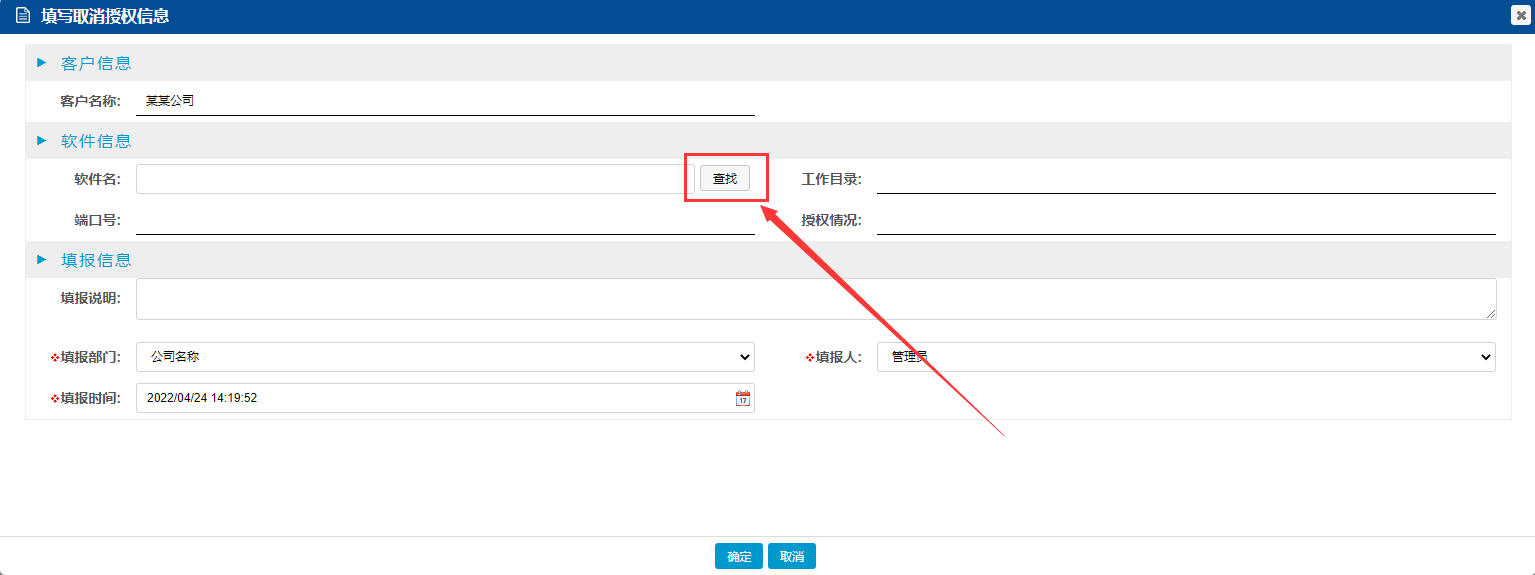Confirm with the 确定 button
The image size is (1535, 575).
click(739, 556)
